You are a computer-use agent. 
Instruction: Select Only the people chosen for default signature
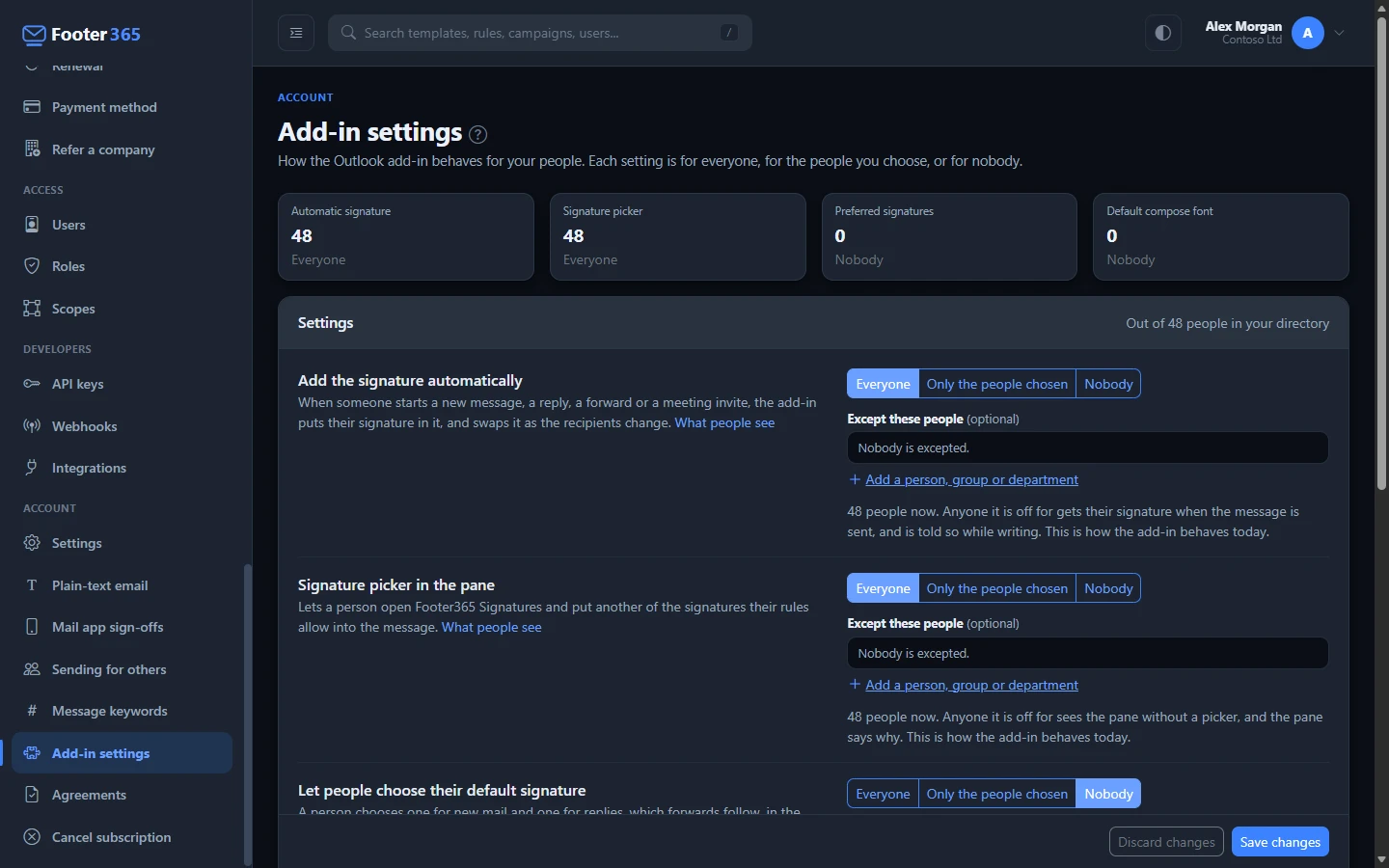point(996,794)
